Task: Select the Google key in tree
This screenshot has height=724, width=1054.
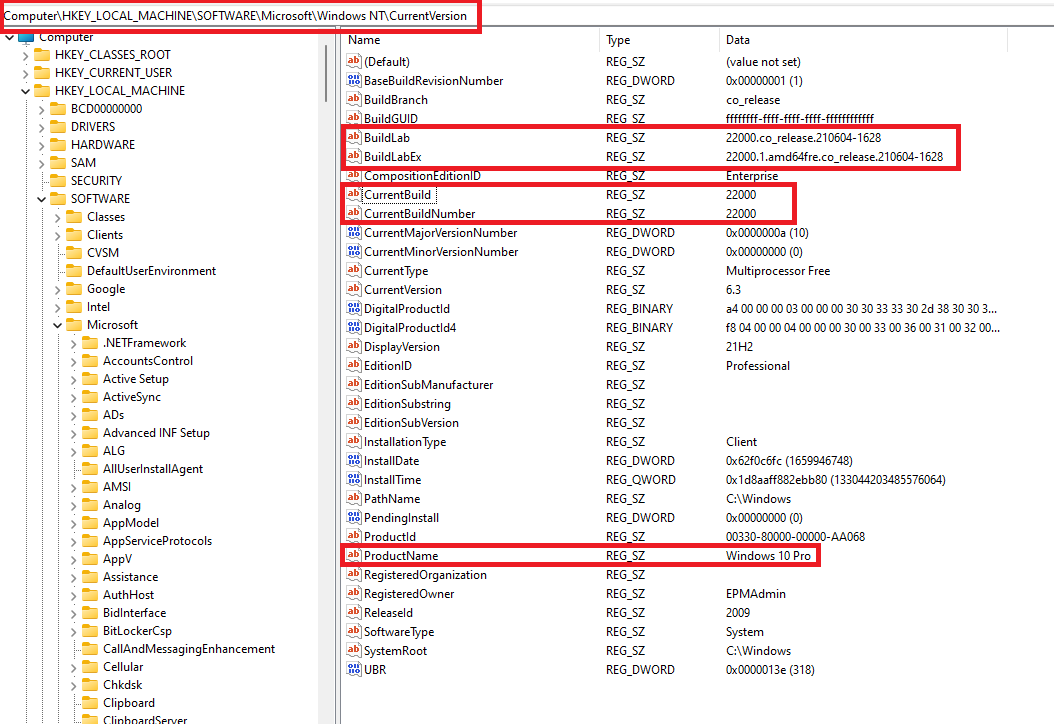Action: 106,289
